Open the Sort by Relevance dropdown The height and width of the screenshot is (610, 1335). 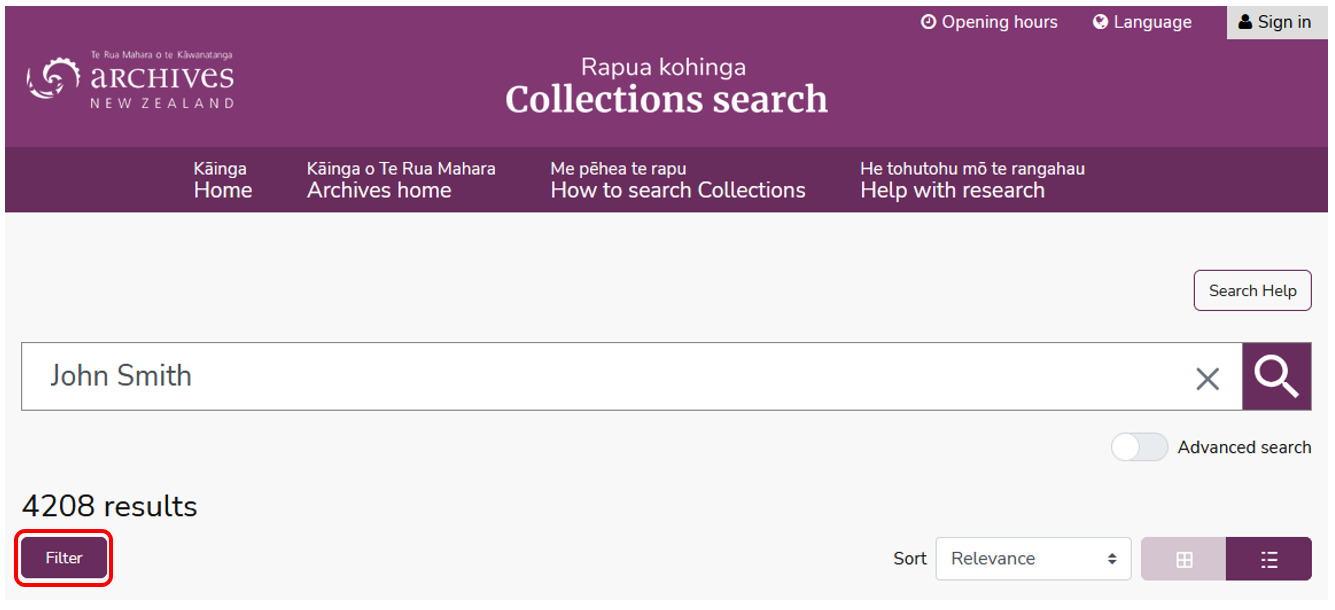coord(1033,559)
